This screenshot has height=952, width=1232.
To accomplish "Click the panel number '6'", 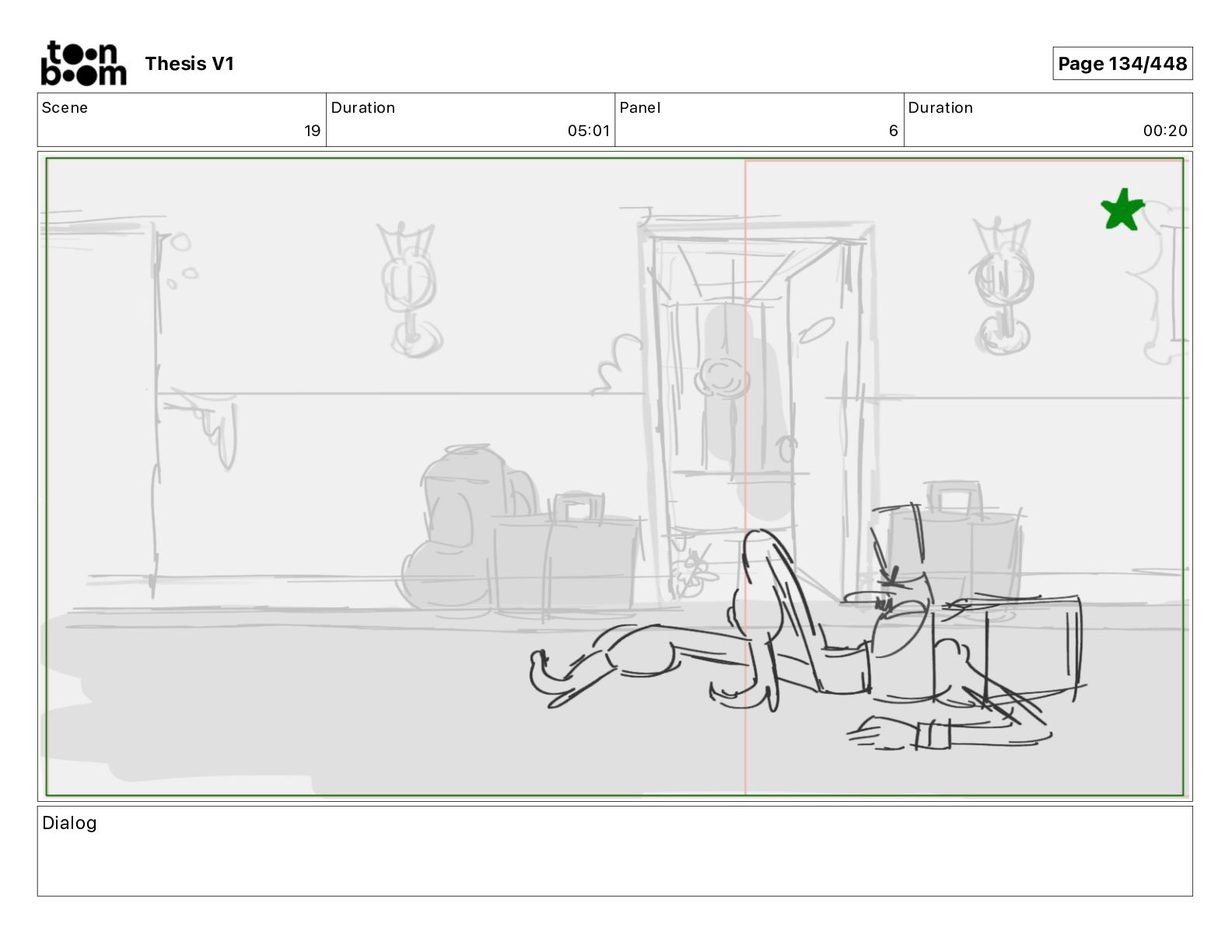I will point(894,131).
